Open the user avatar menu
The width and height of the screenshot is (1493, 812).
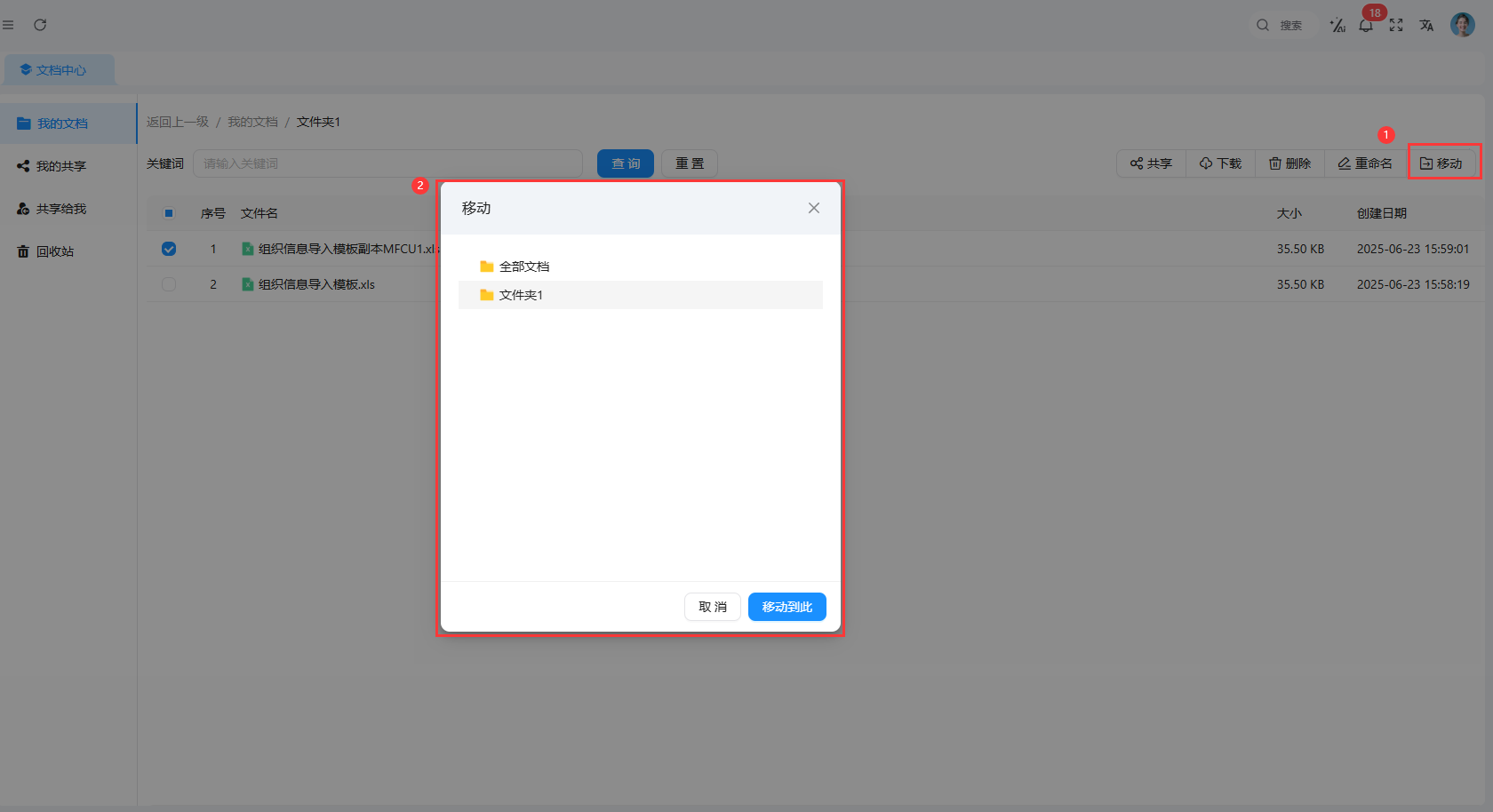coord(1463,25)
